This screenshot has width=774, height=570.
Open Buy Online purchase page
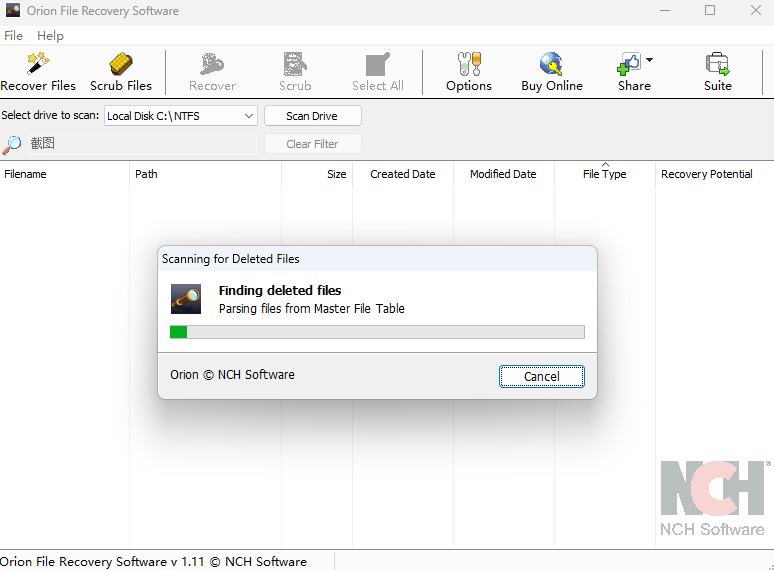point(551,72)
